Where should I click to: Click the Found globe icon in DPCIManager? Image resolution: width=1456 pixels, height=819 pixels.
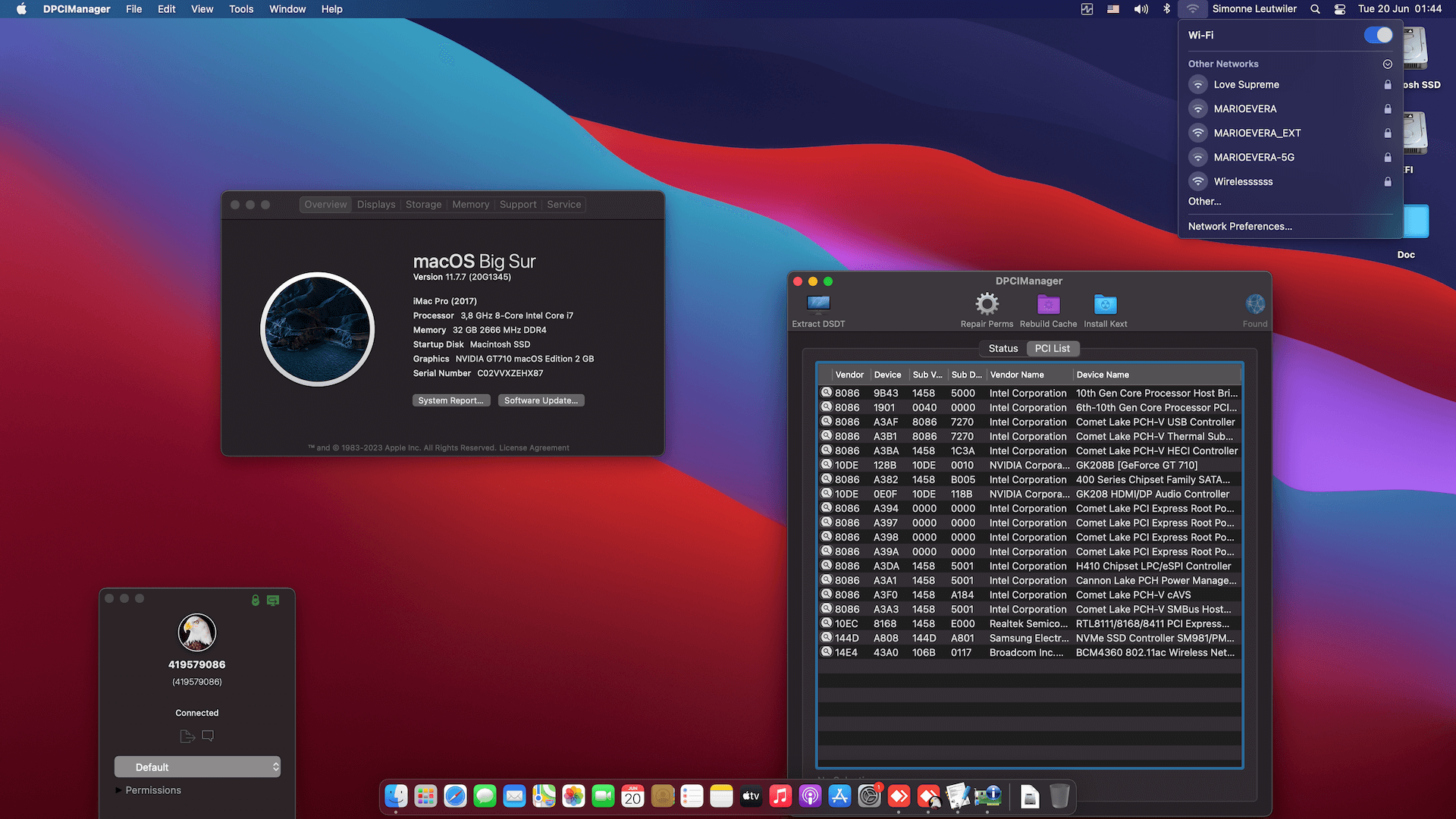click(x=1255, y=304)
